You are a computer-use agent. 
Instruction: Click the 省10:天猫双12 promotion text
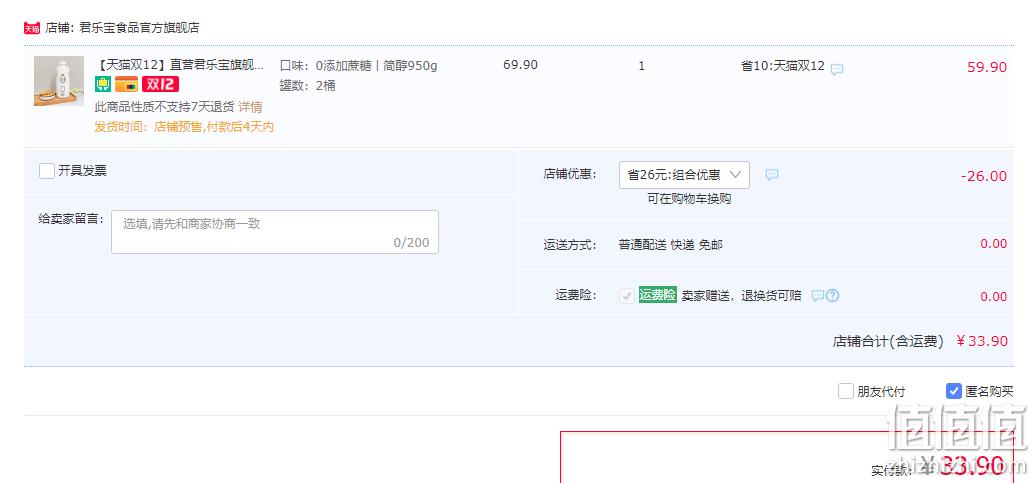point(783,65)
